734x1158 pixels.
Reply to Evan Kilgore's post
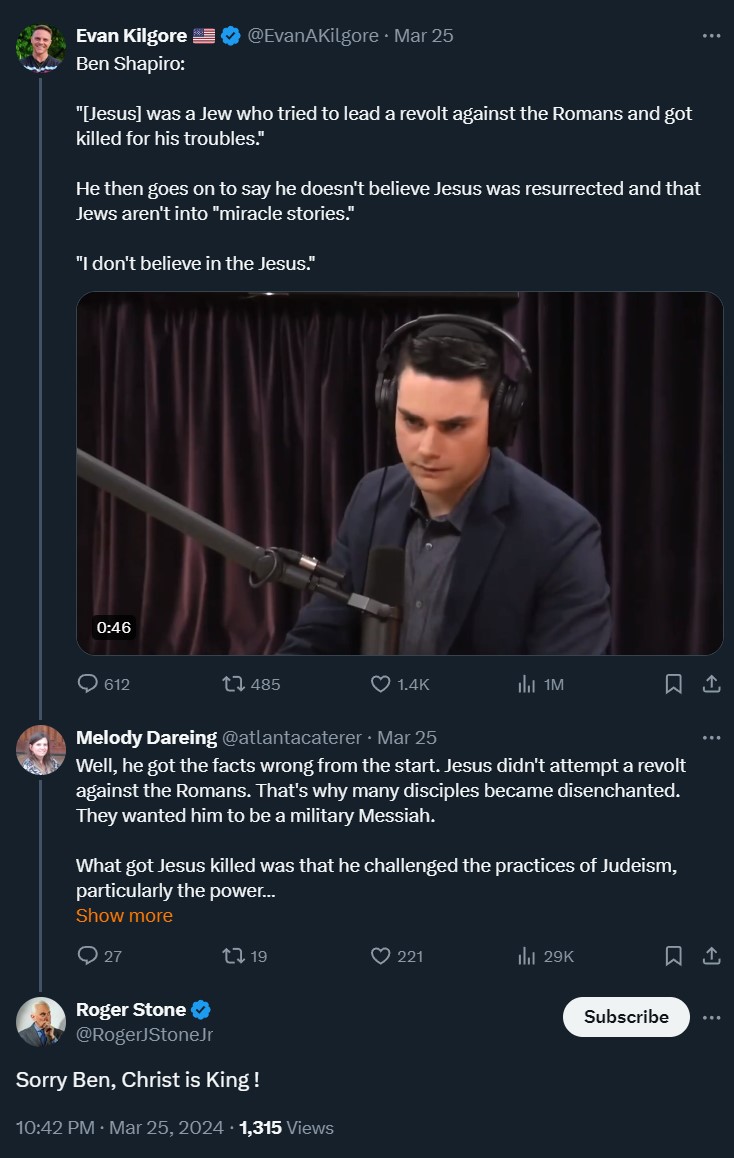click(88, 684)
